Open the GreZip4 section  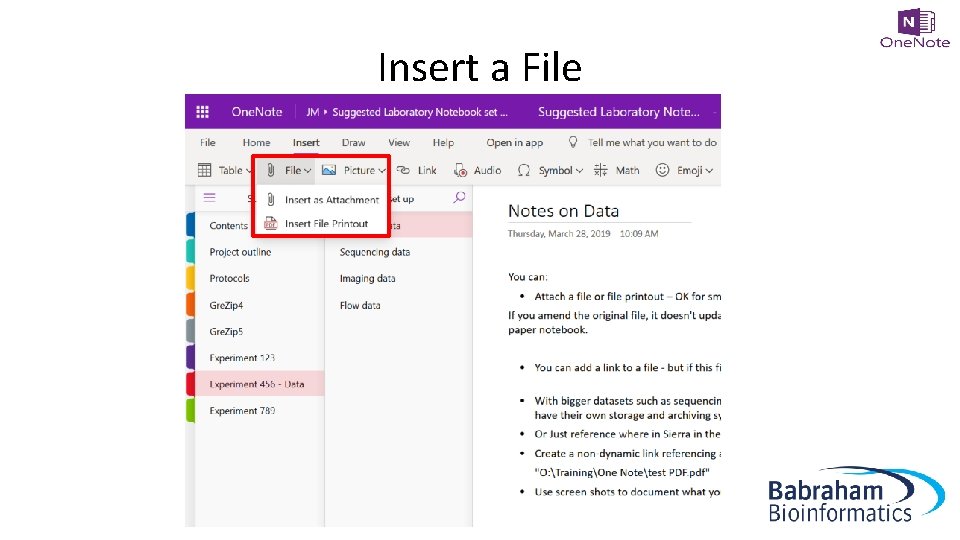pyautogui.click(x=226, y=305)
